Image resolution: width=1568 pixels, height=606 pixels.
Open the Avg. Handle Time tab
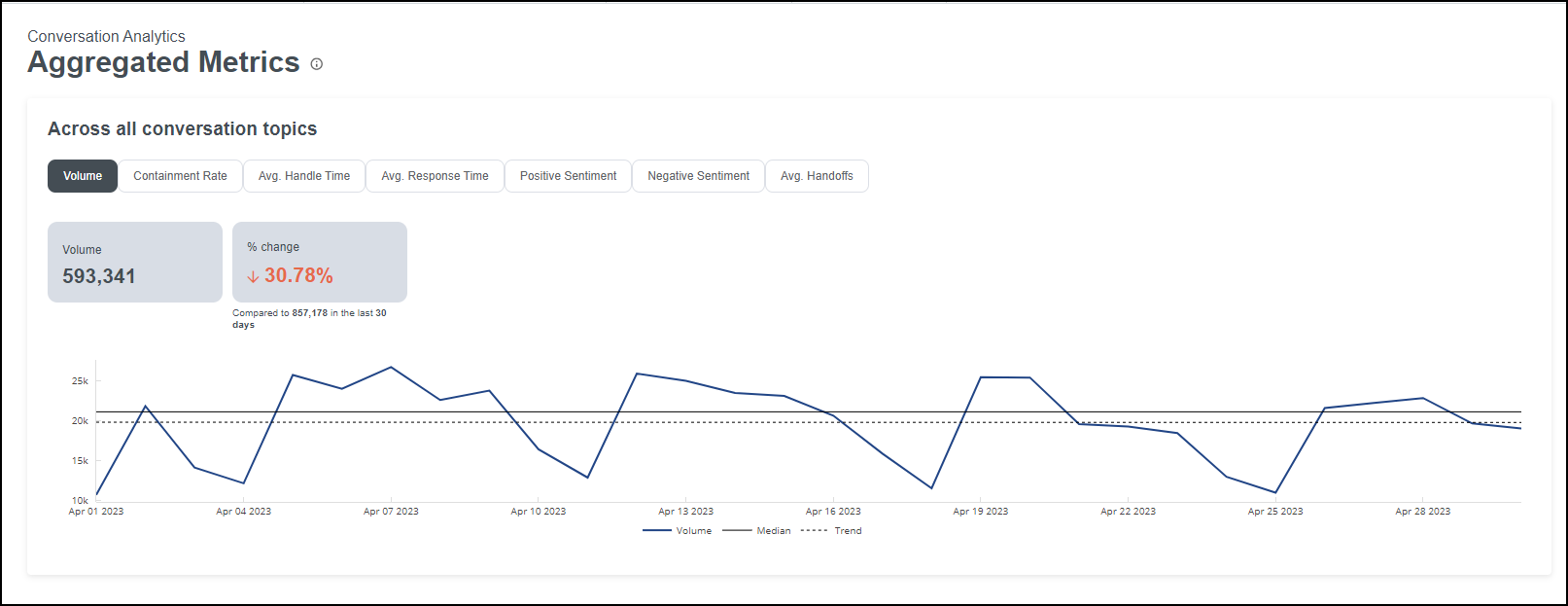tap(304, 176)
